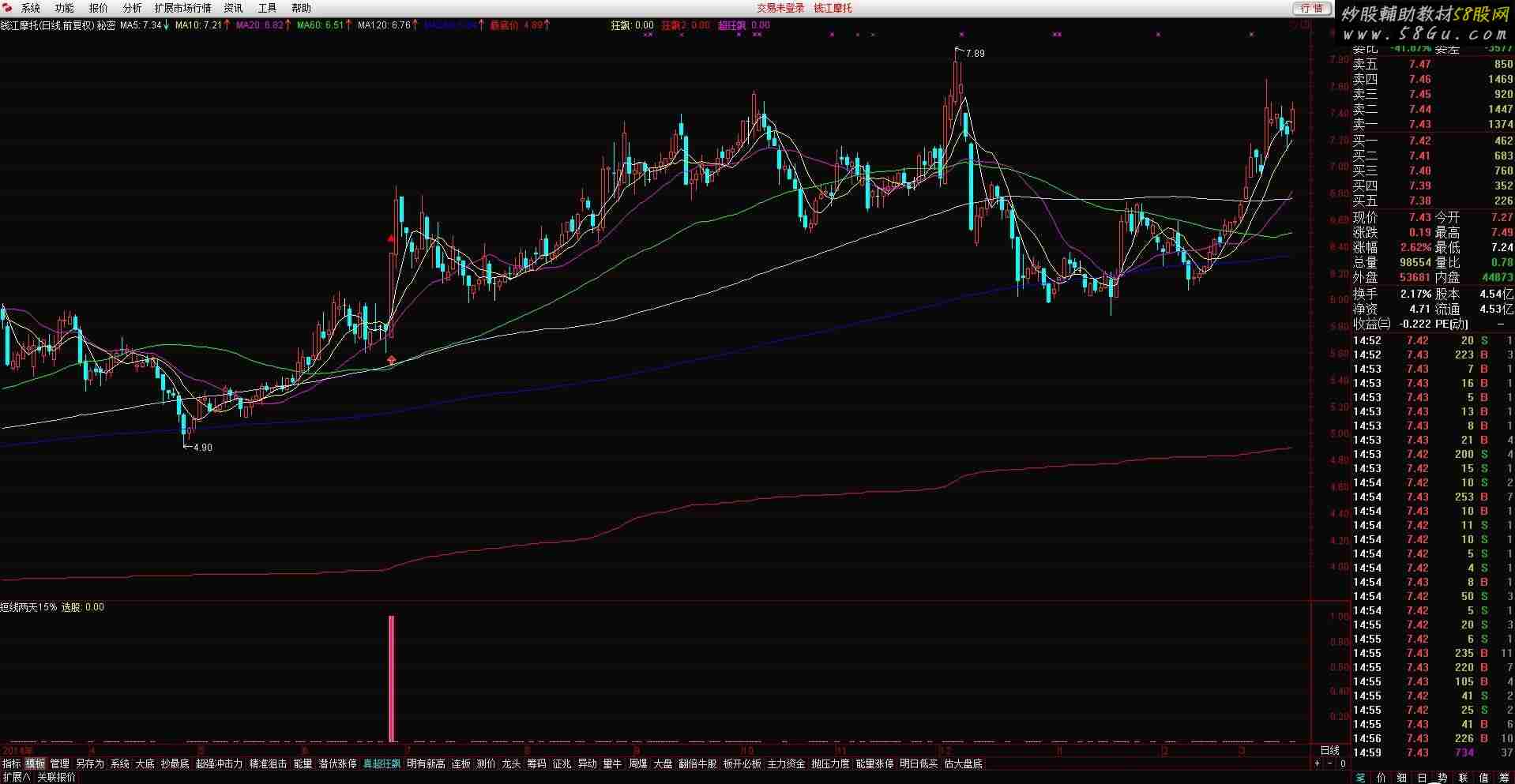Select the 真超狂飙 indicator tab

click(x=382, y=763)
